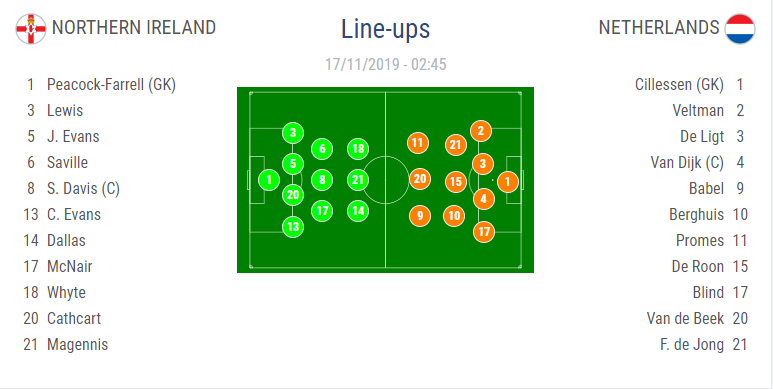The height and width of the screenshot is (389, 773).
Task: Click the NORTHERN IRELAND team name
Action: [134, 28]
